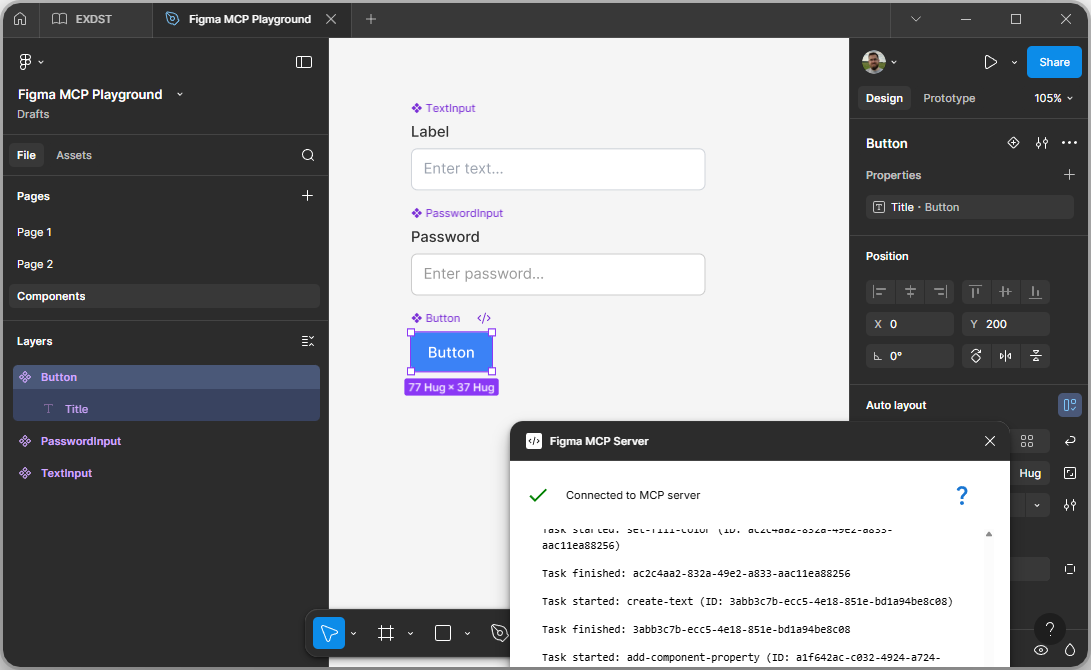Click the blue question mark in MCP Server dialog
The height and width of the screenshot is (670, 1091).
tap(962, 495)
